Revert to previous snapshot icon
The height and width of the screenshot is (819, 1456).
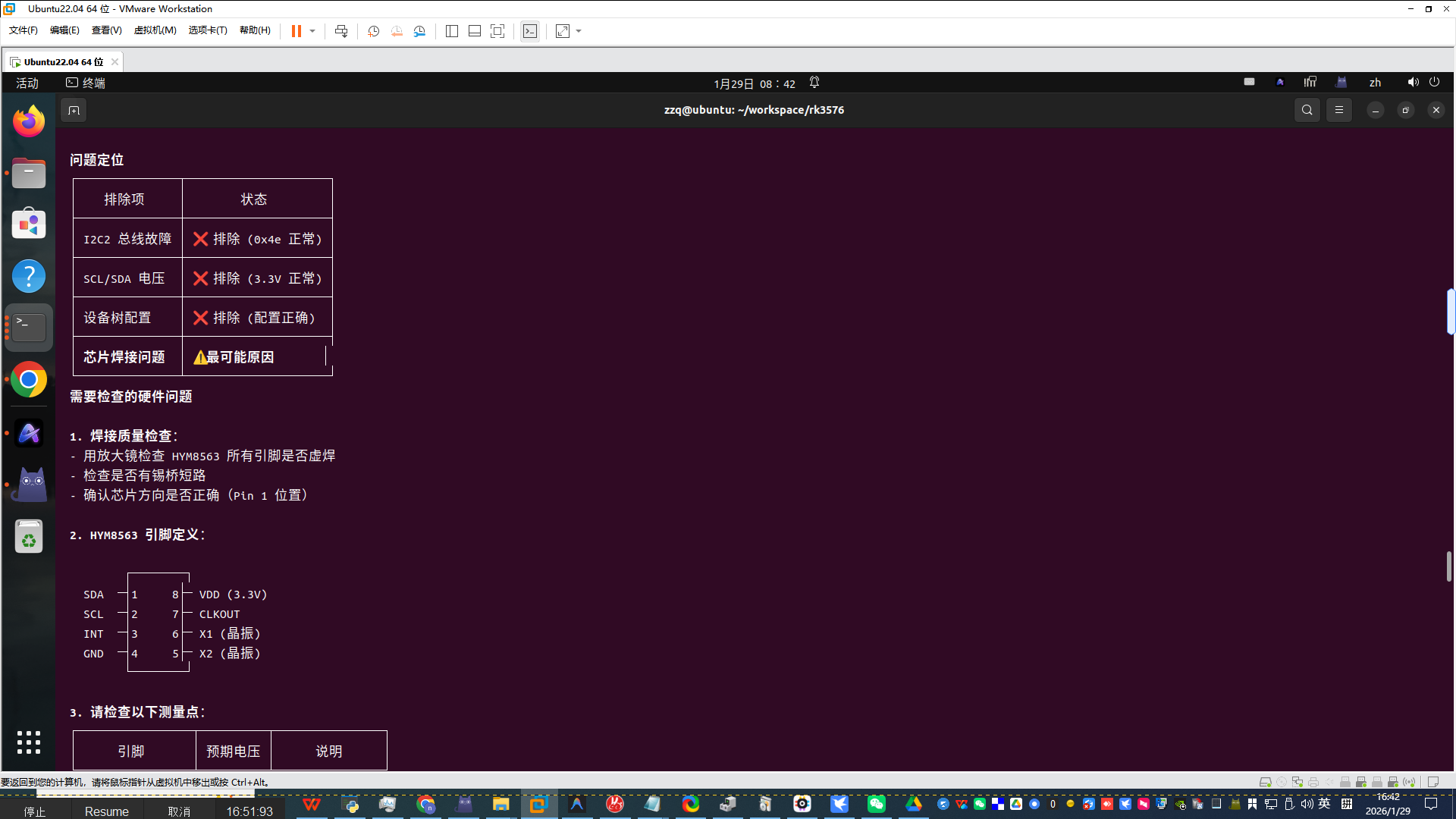coord(397,31)
